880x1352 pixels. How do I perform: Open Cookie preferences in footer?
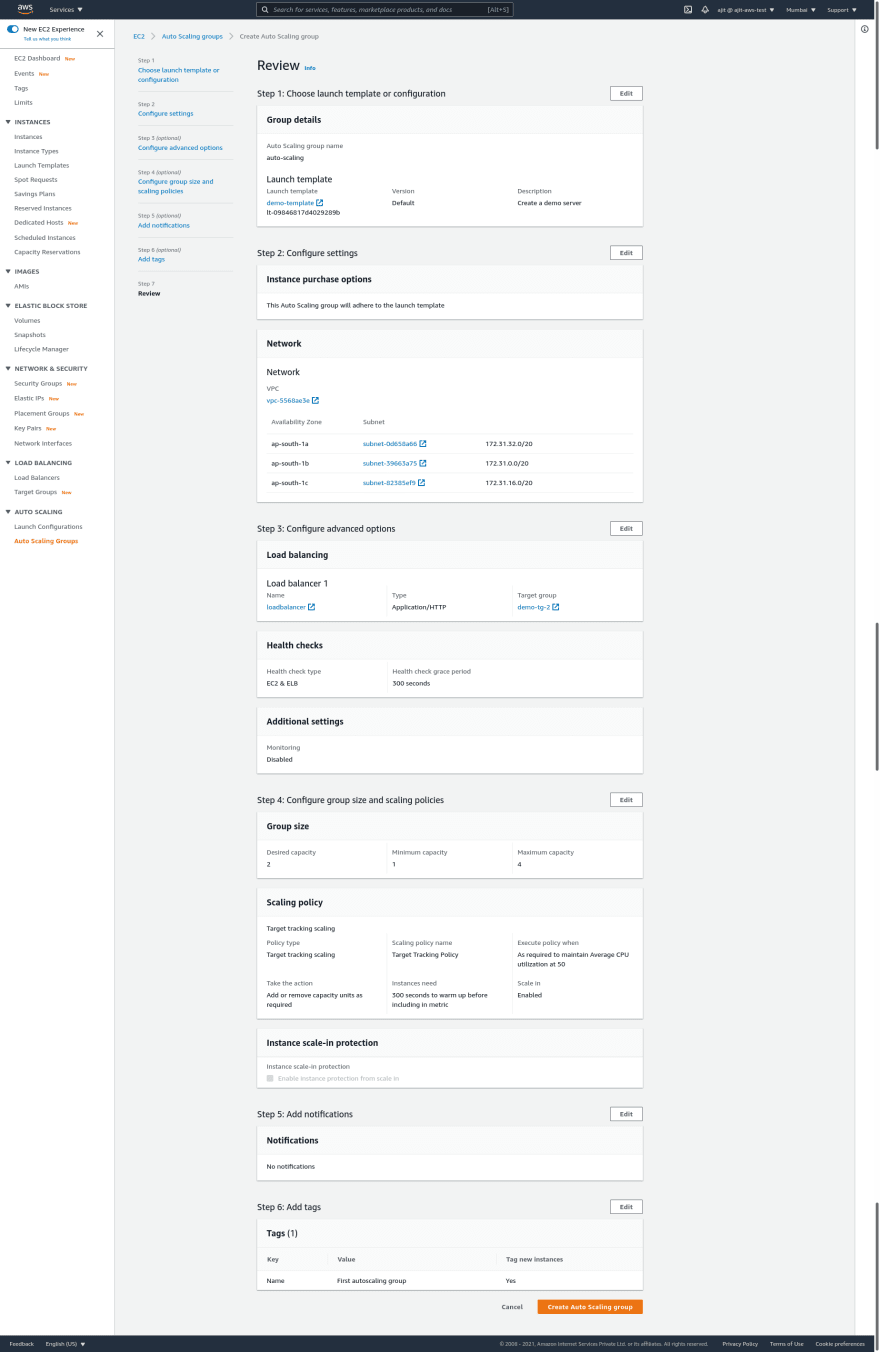(x=840, y=1344)
